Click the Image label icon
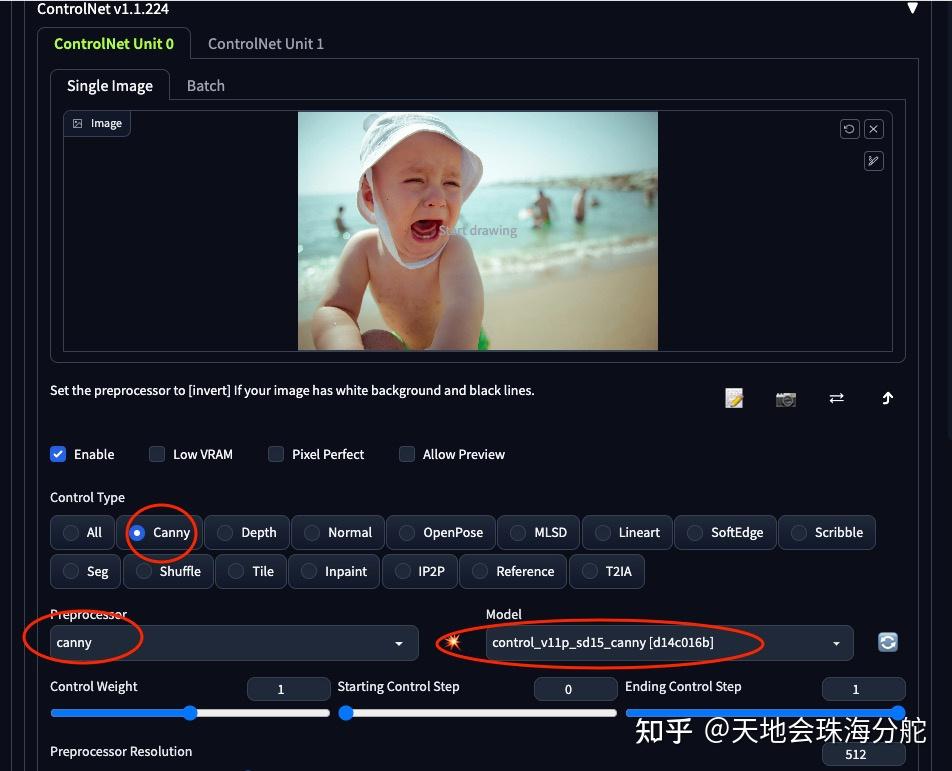Screen dimensions: 952x771 click(x=78, y=123)
